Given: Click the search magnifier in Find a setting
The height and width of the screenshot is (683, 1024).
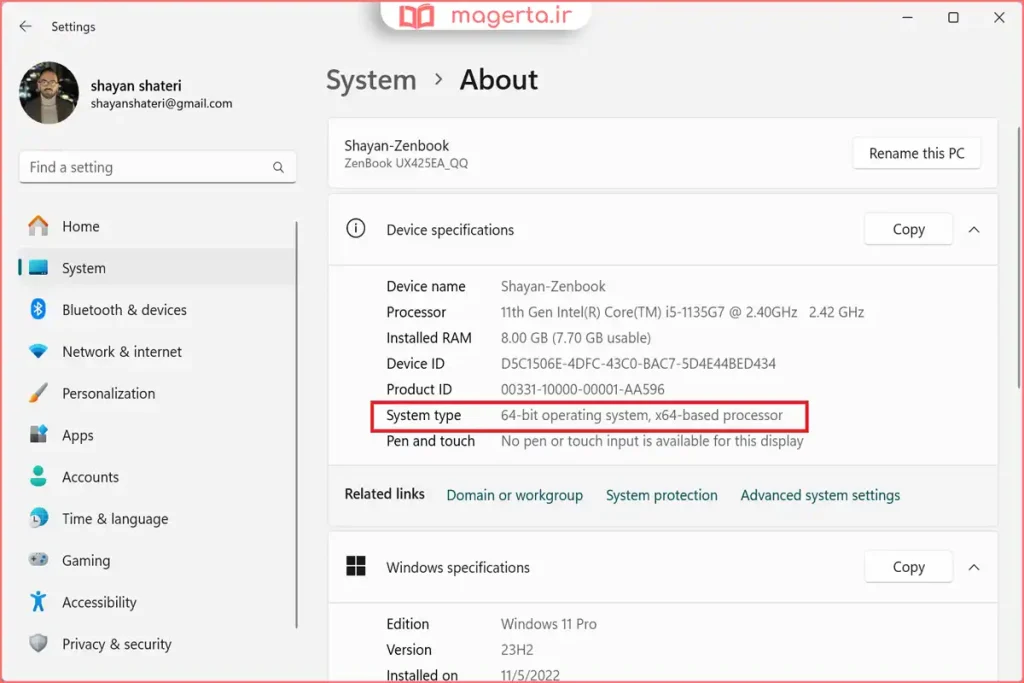Looking at the screenshot, I should pos(278,167).
